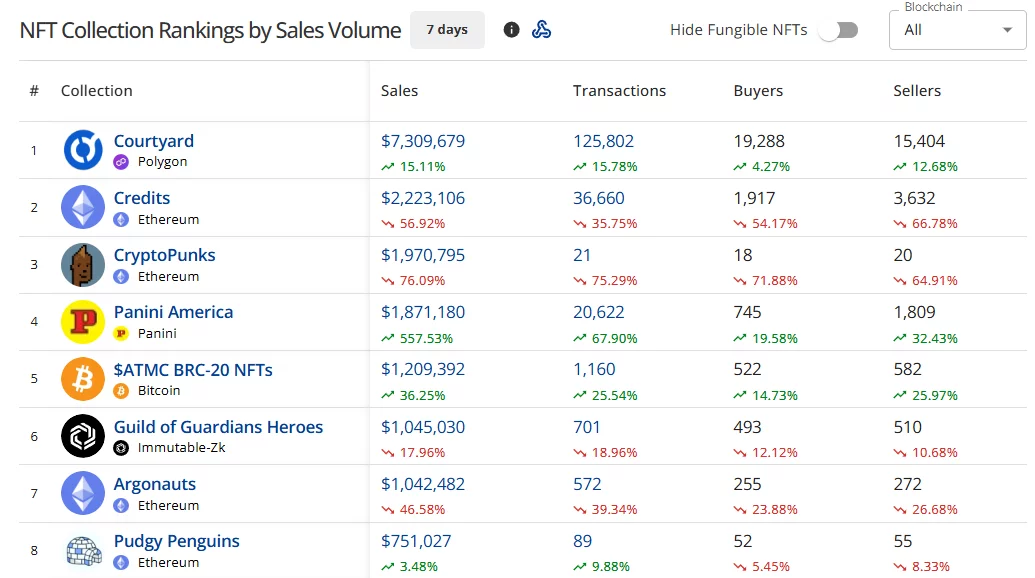Click the Courtyard collection logo

point(83,150)
